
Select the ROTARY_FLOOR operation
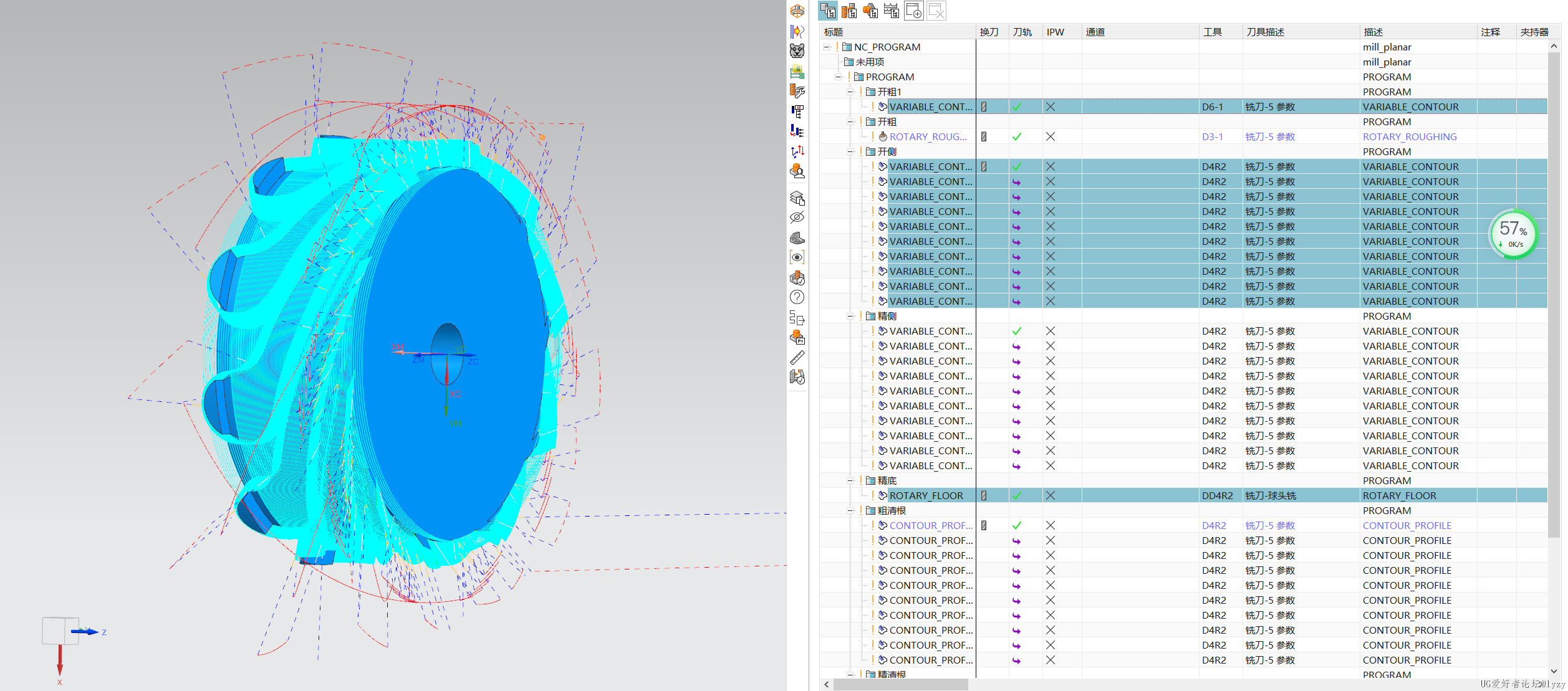tap(926, 495)
